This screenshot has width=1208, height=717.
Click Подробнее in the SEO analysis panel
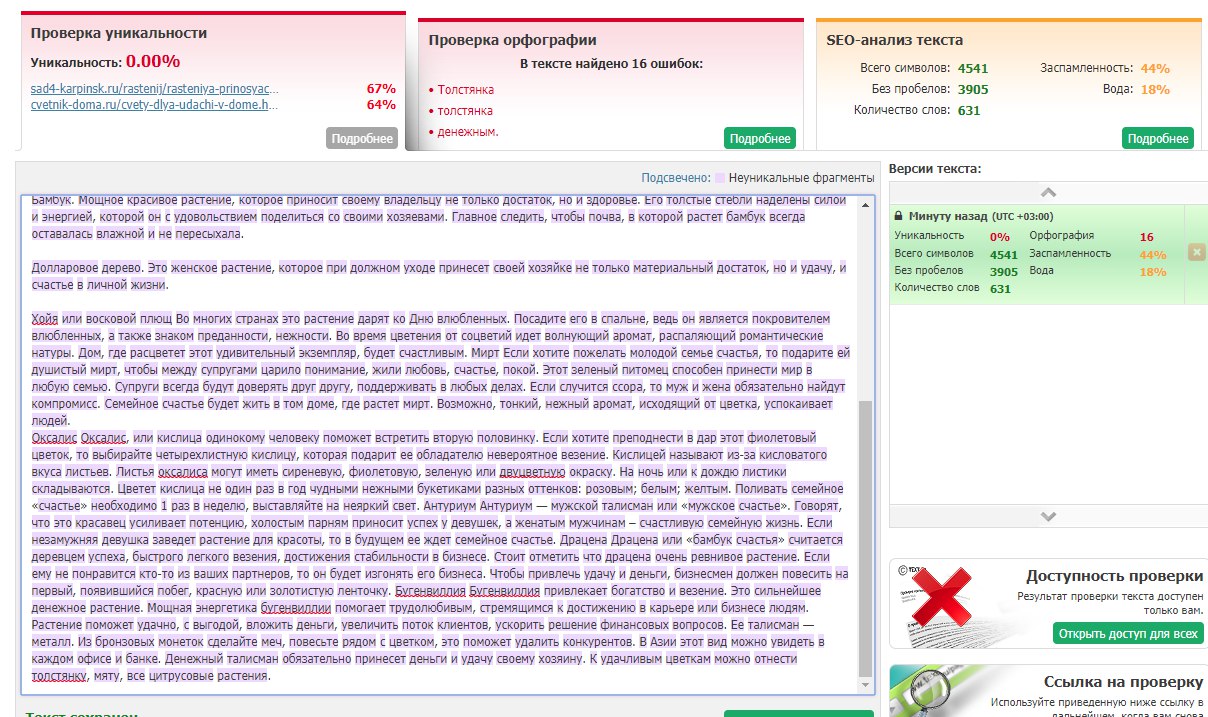coord(1158,138)
